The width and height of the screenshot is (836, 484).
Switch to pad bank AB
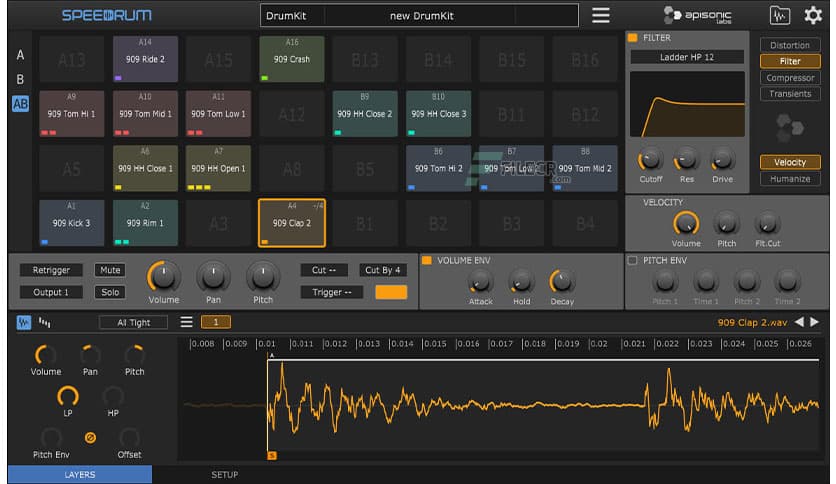[20, 104]
